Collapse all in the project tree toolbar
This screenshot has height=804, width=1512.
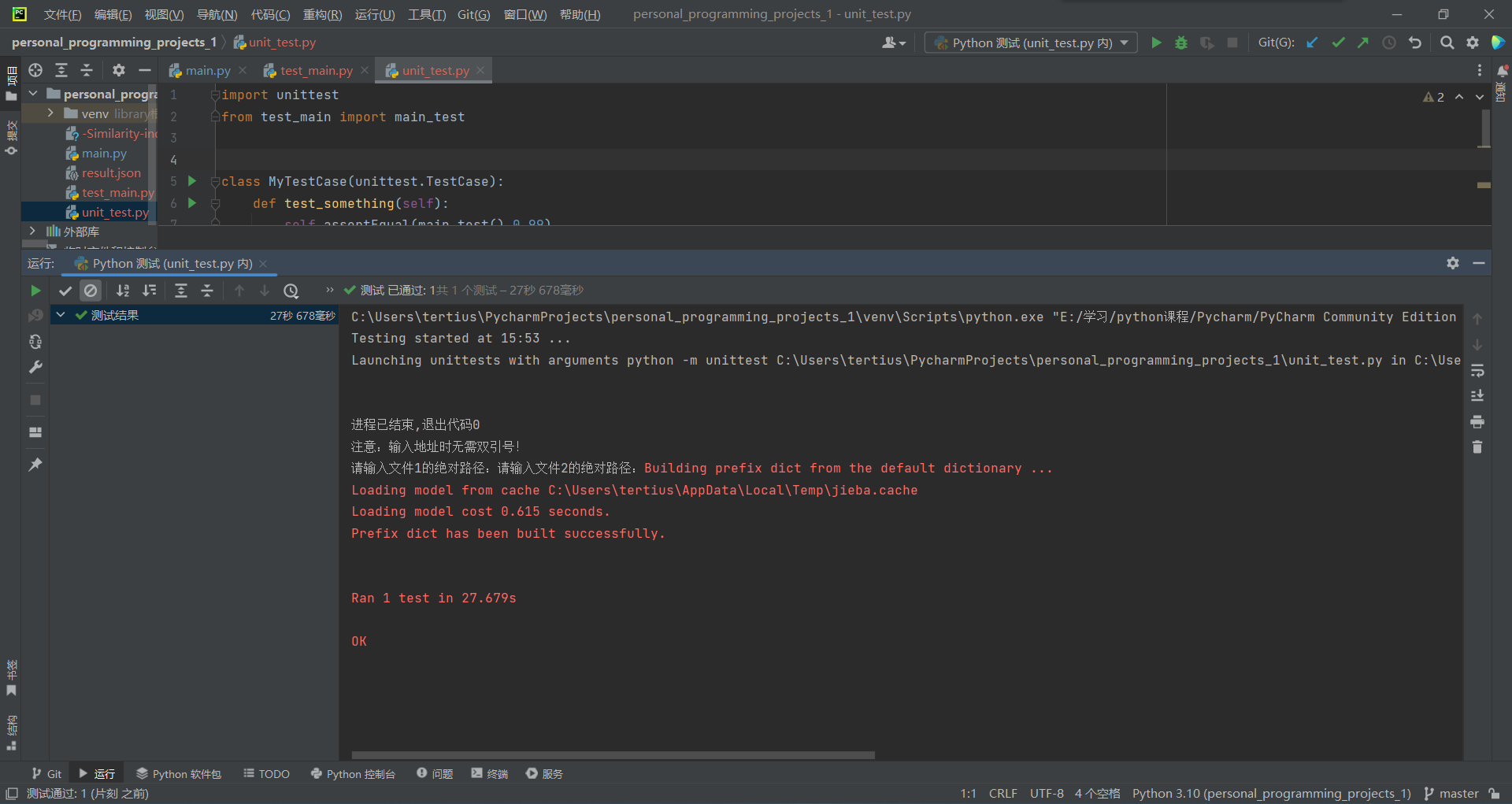[x=87, y=70]
